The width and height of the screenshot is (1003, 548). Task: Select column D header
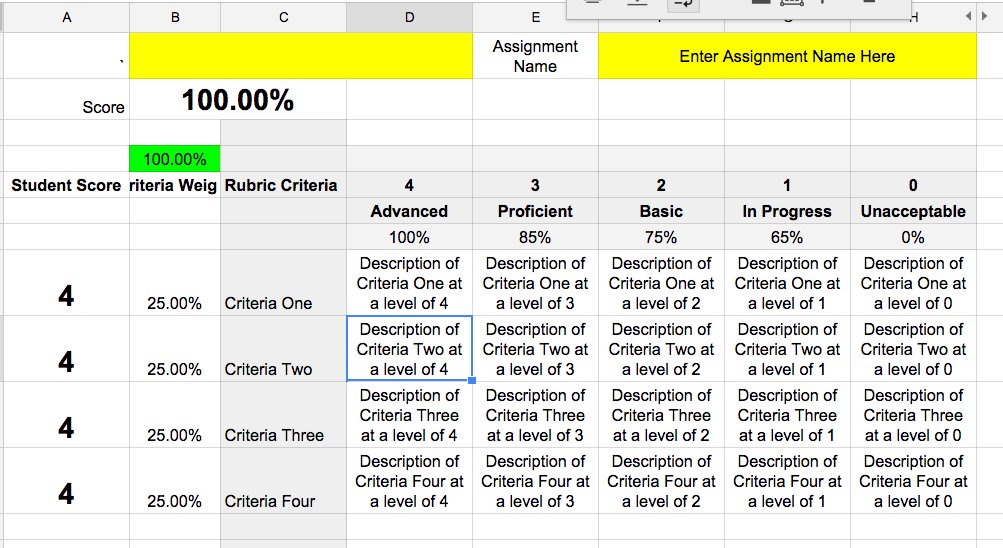[x=409, y=18]
